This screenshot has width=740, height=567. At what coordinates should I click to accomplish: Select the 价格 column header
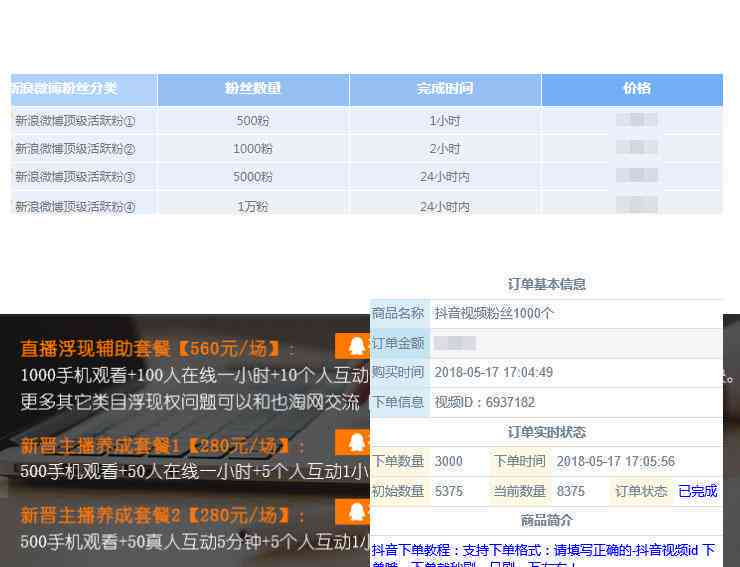click(632, 89)
